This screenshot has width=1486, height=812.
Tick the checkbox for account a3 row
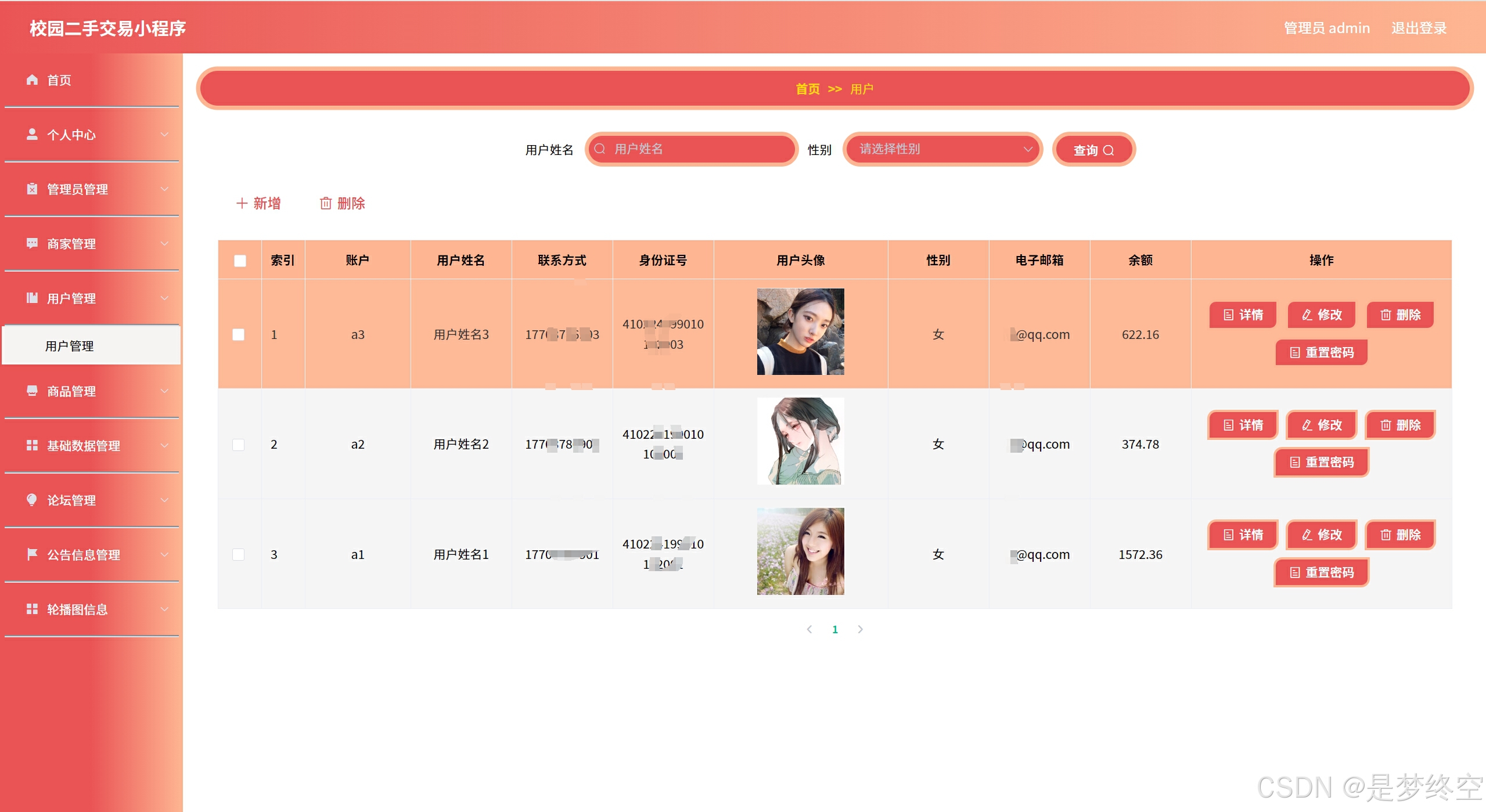click(x=238, y=334)
